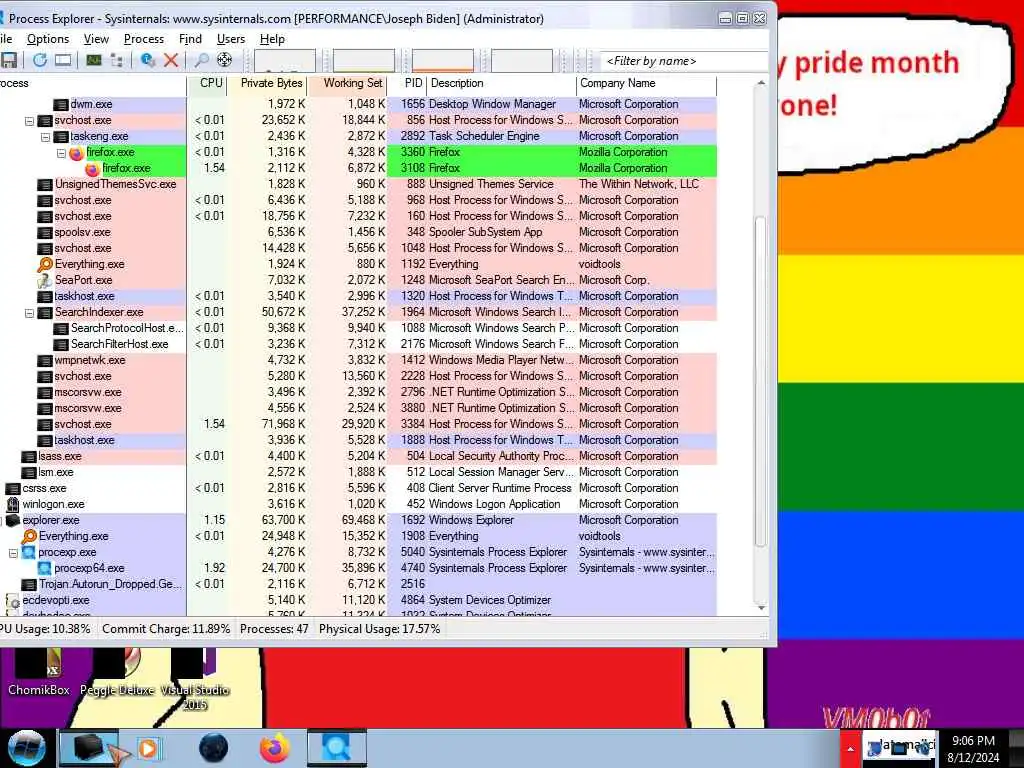Sort by the Working Set column header
The width and height of the screenshot is (1024, 768).
[x=347, y=84]
